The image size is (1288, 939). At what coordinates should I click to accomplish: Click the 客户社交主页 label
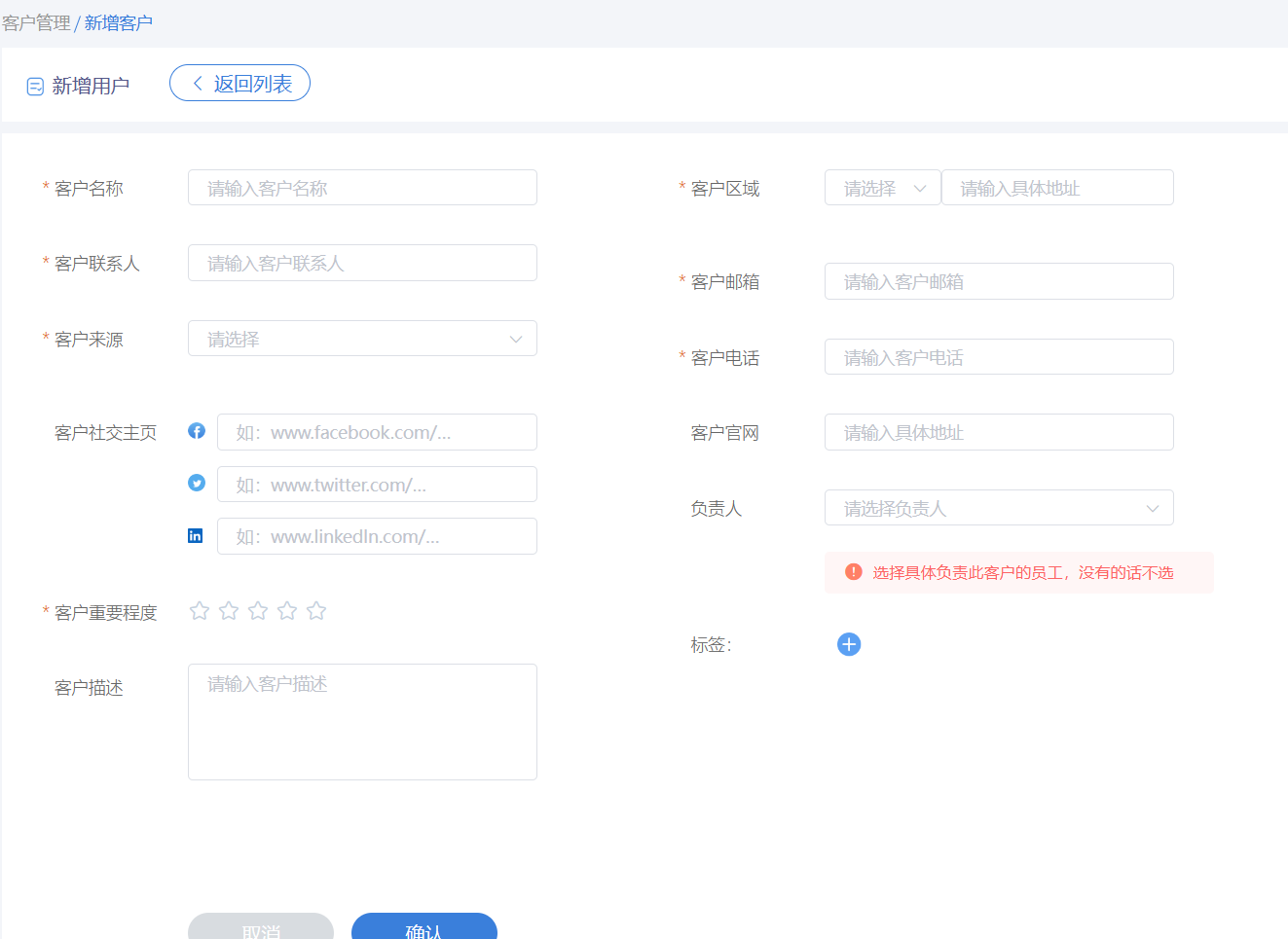[x=105, y=432]
